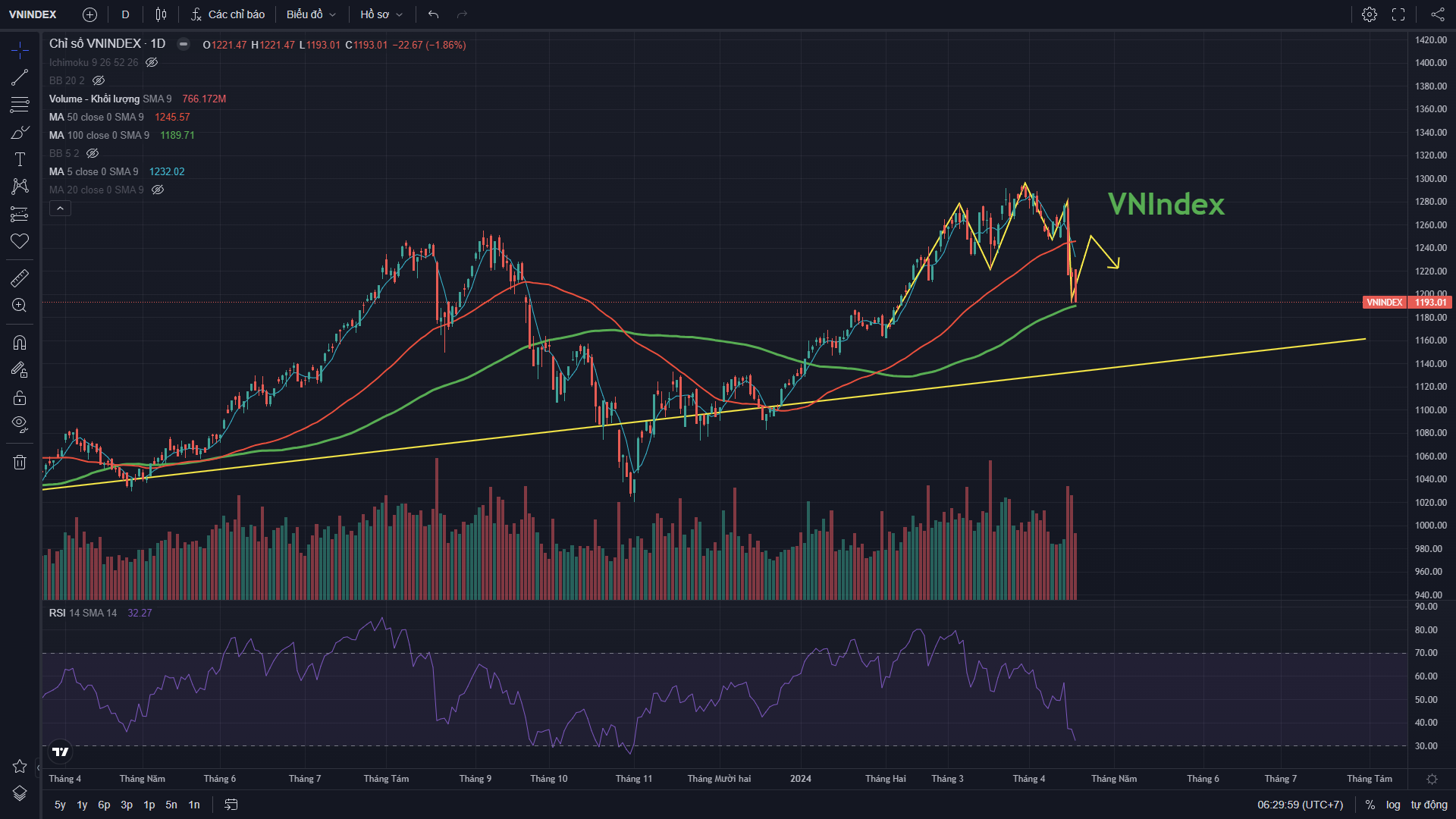Click the Chỉ số VNINDEX 1D chart title
This screenshot has height=819, width=1456.
(x=107, y=44)
